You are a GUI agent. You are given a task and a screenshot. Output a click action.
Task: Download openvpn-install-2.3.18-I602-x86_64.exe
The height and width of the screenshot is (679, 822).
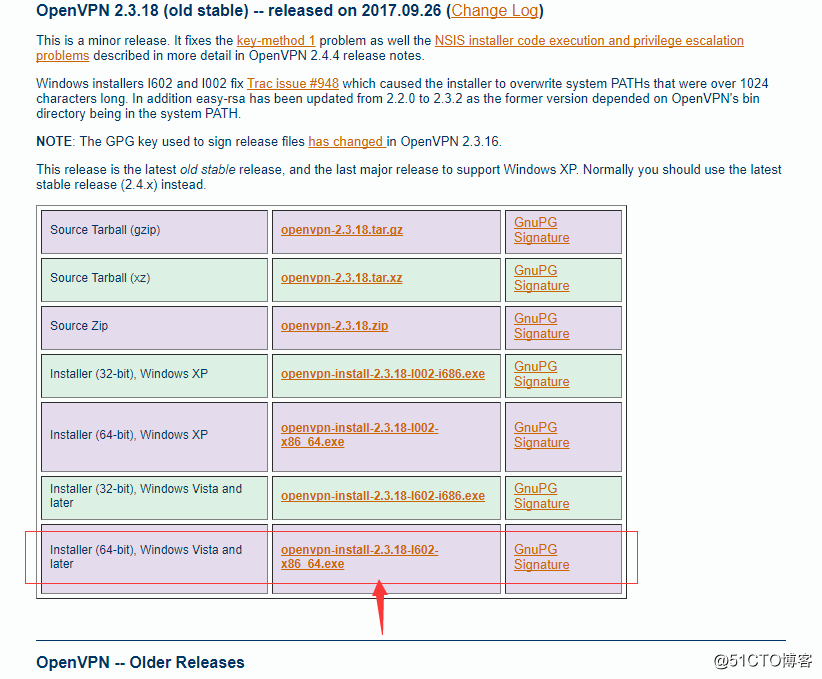pyautogui.click(x=360, y=557)
